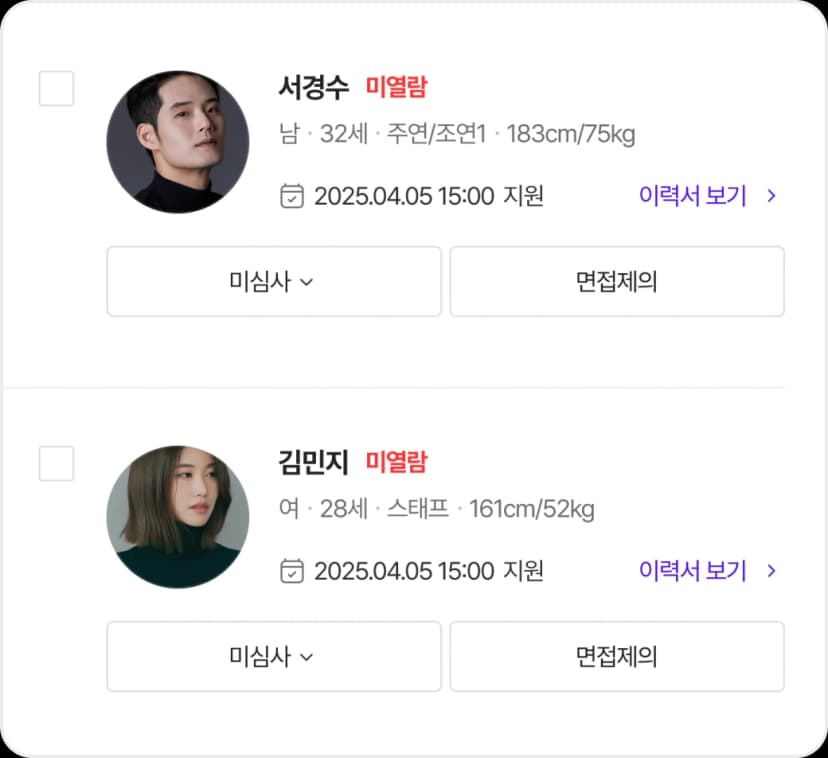Screen dimensions: 828x758
Task: Open 서경수's profile photo
Action: point(178,141)
